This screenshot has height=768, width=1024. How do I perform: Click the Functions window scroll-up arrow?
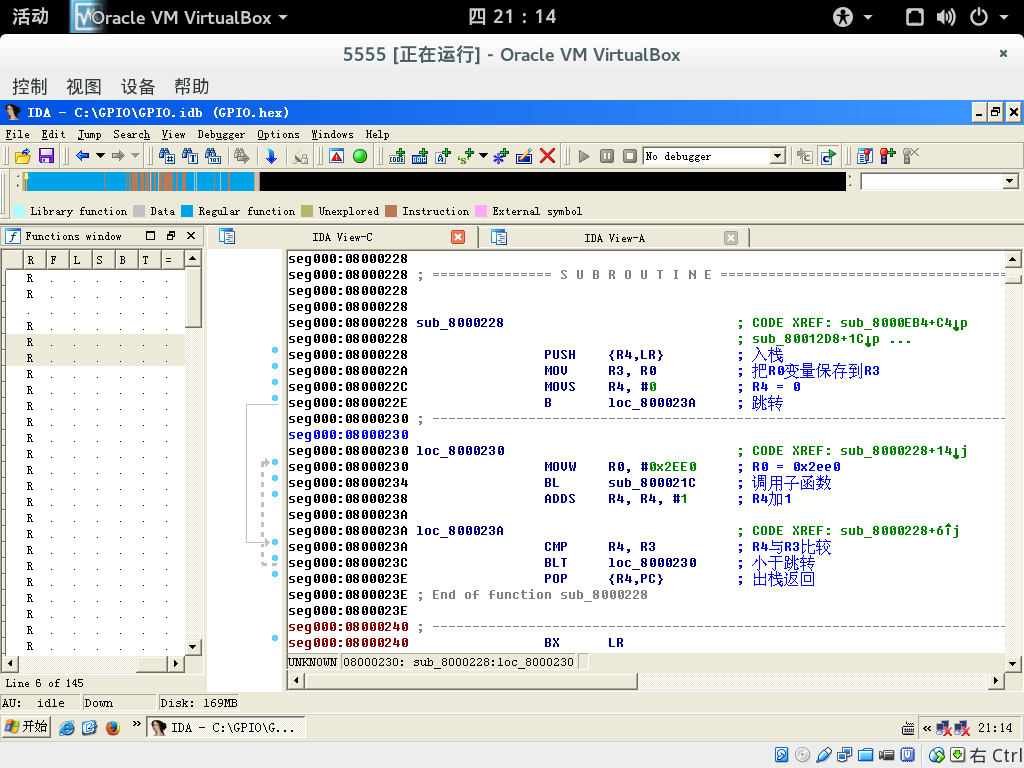click(193, 259)
